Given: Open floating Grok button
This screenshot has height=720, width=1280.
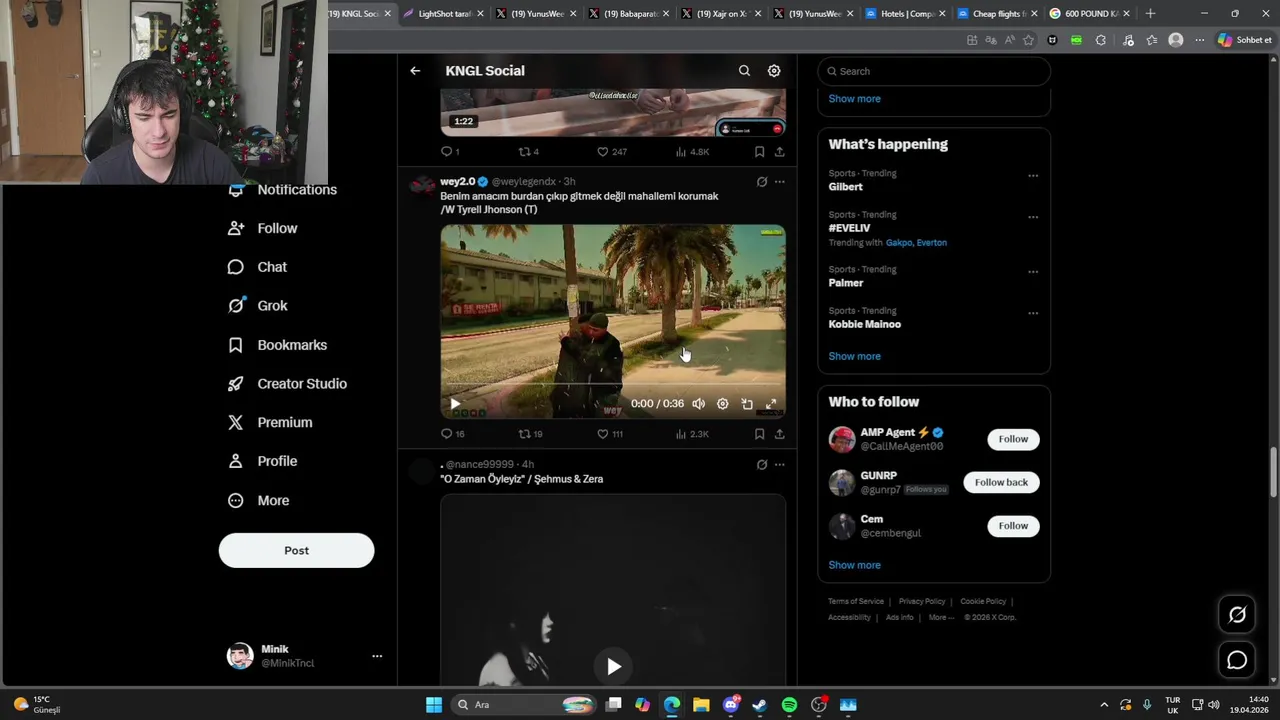Looking at the screenshot, I should coord(1237,615).
